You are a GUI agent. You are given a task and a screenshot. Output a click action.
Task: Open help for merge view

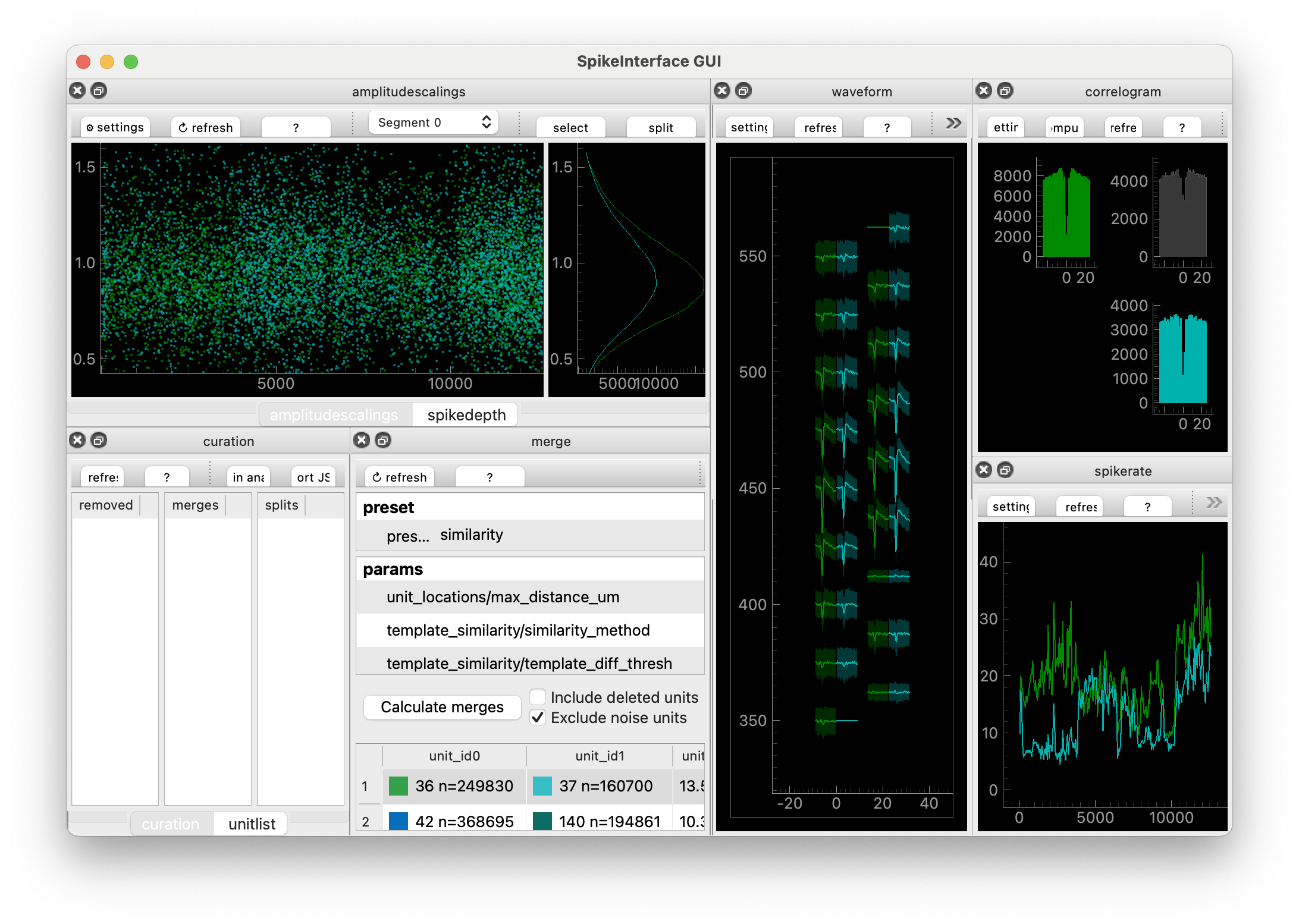[490, 477]
